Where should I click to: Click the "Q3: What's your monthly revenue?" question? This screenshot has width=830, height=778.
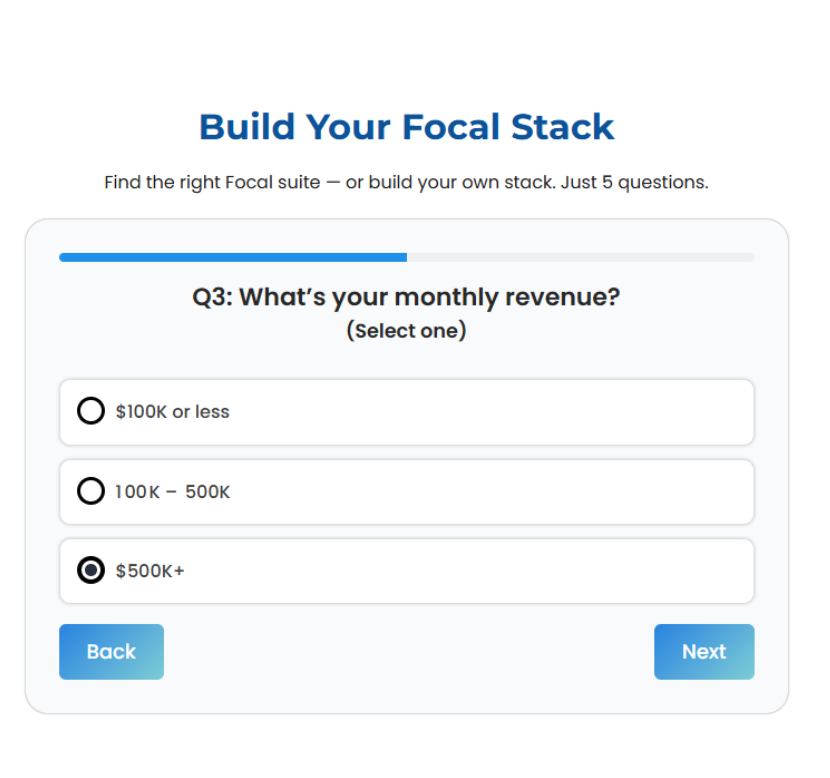pyautogui.click(x=406, y=297)
